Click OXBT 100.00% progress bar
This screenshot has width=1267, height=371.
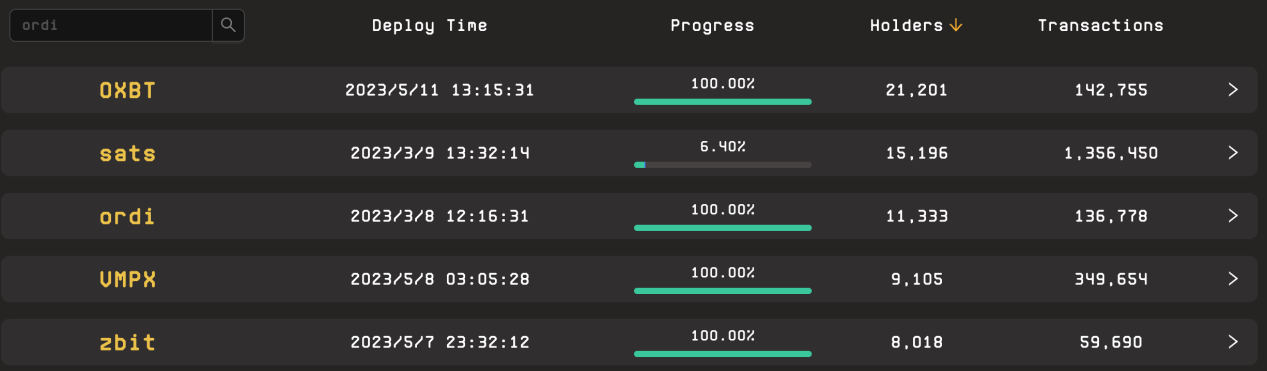point(723,101)
